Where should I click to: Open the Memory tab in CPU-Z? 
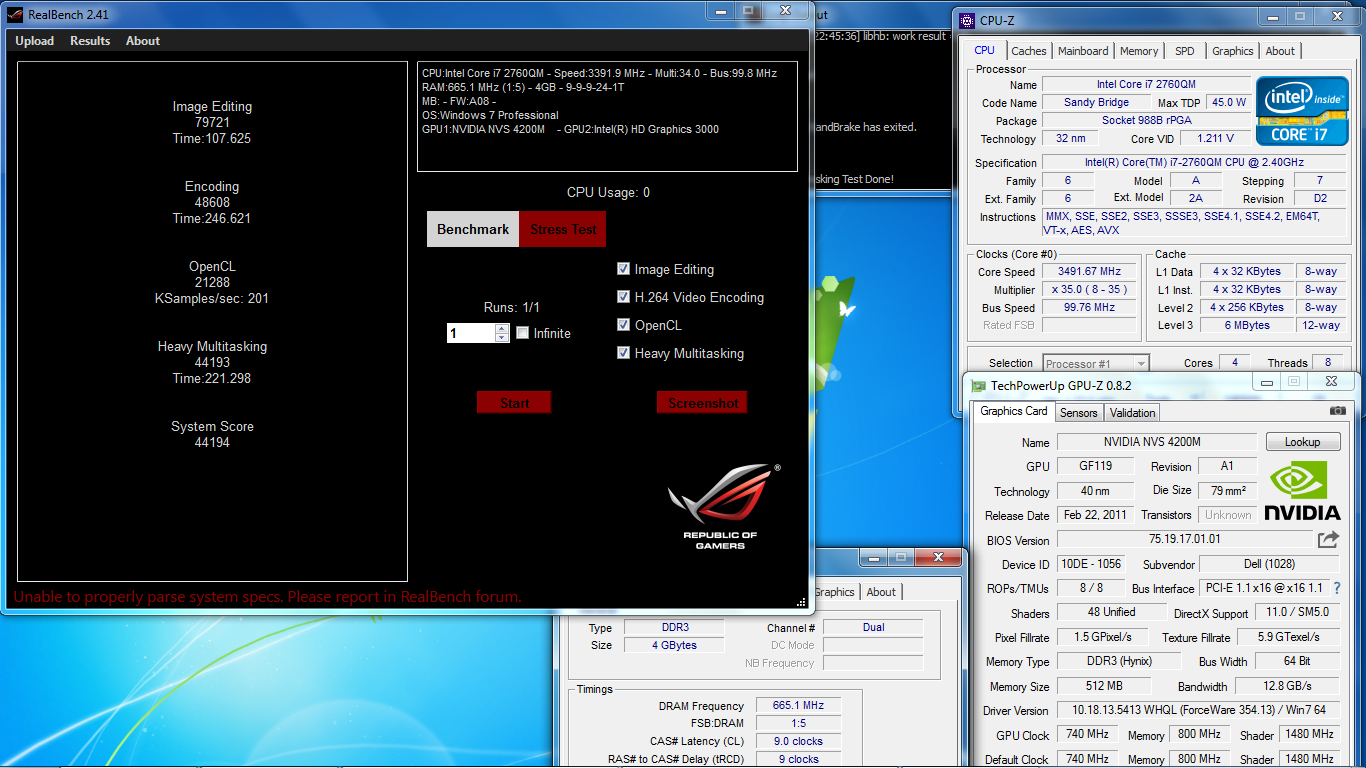point(1139,51)
